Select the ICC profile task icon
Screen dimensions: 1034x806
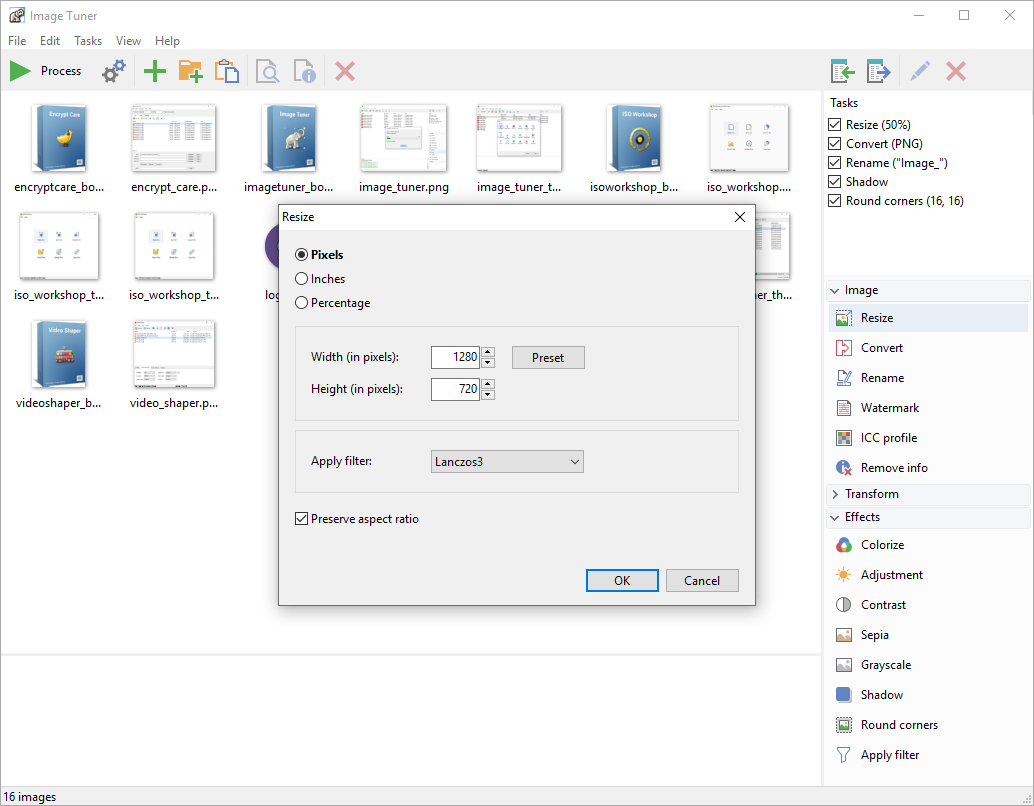[x=843, y=438]
